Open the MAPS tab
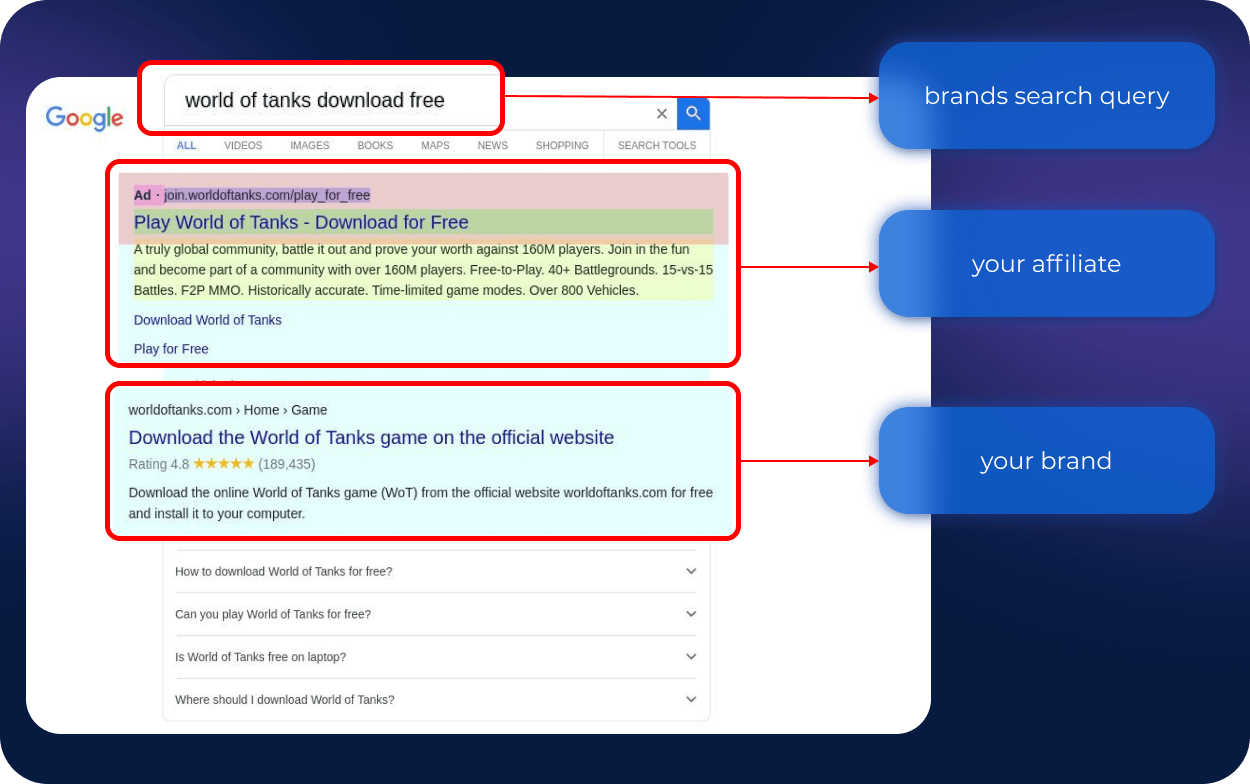Viewport: 1250px width, 784px height. (x=435, y=145)
